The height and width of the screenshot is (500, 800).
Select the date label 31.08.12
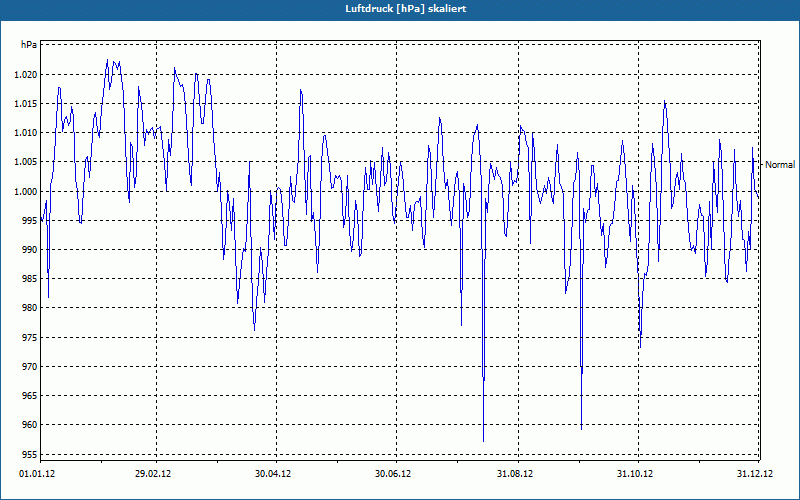pos(515,474)
